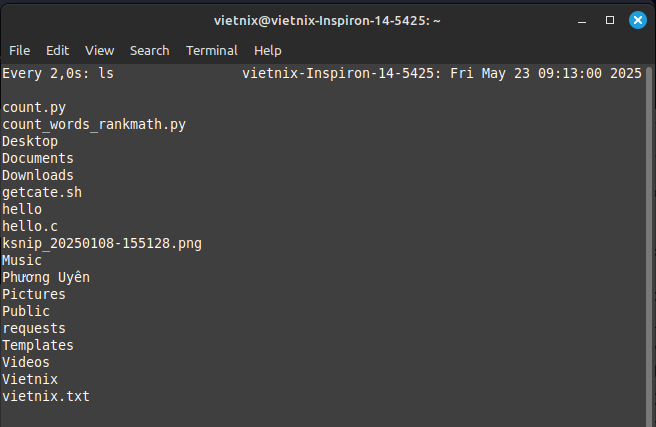
Task: Open the Terminal menu
Action: point(212,51)
